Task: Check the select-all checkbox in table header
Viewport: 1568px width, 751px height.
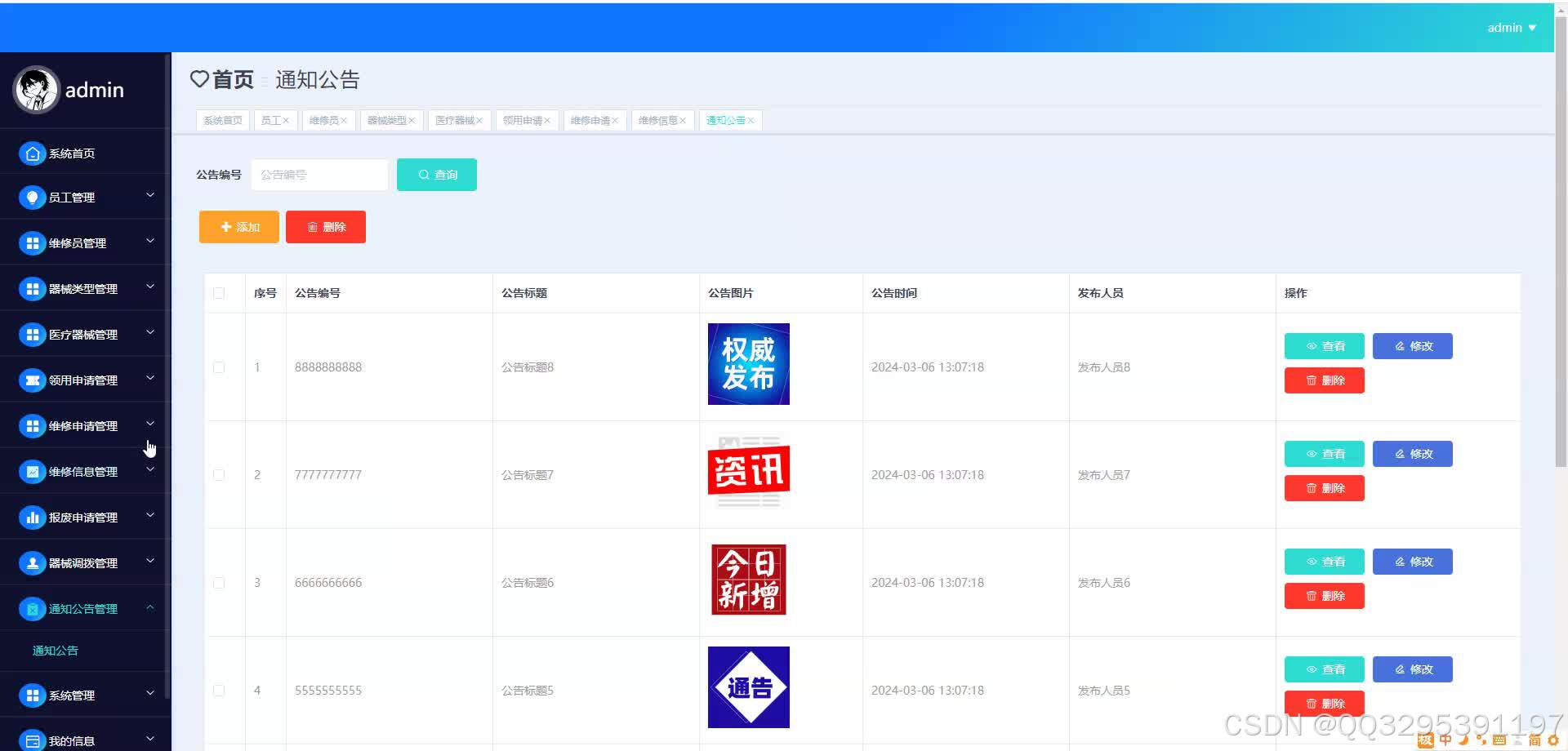Action: 218,293
